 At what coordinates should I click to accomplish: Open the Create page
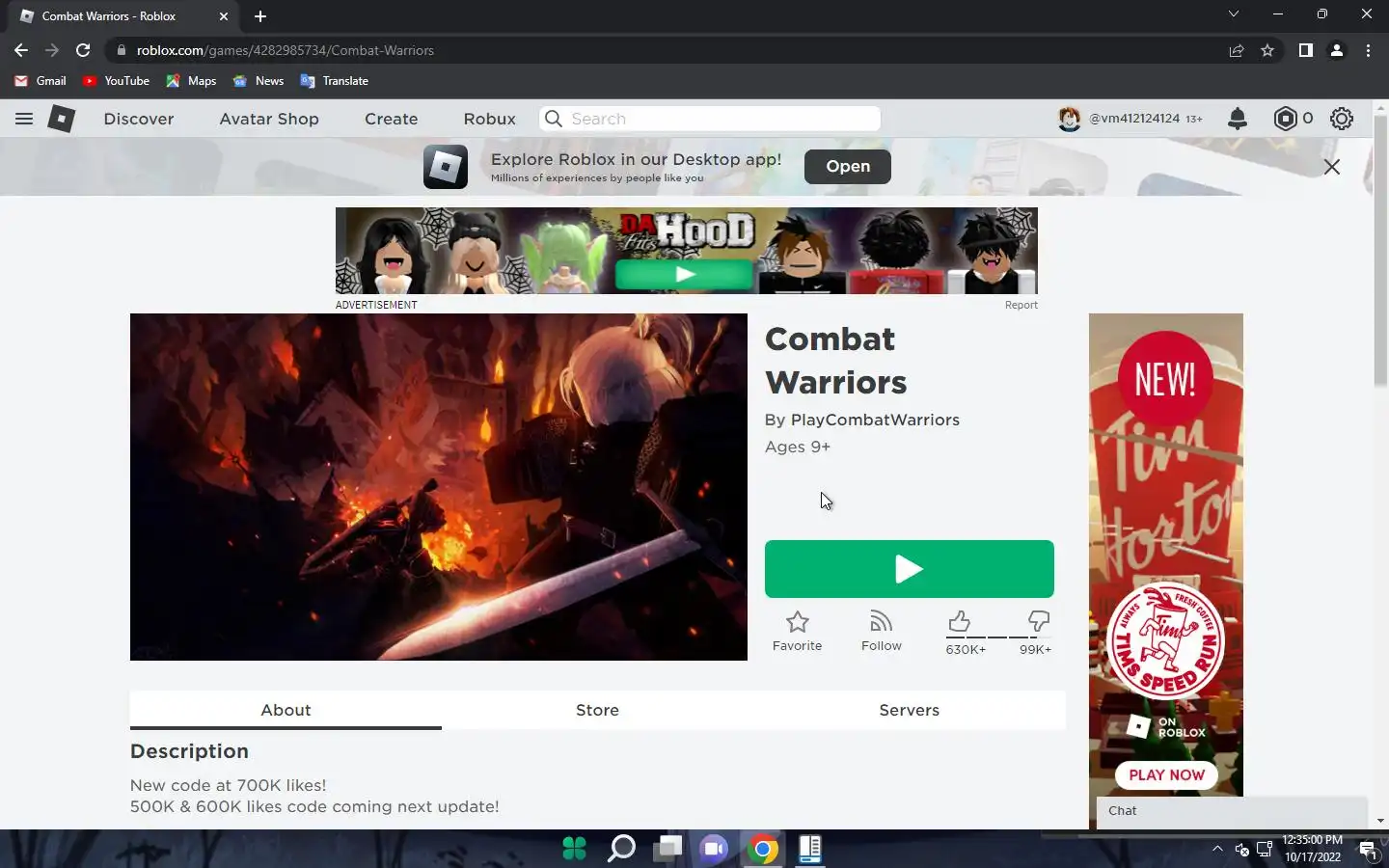coord(391,119)
